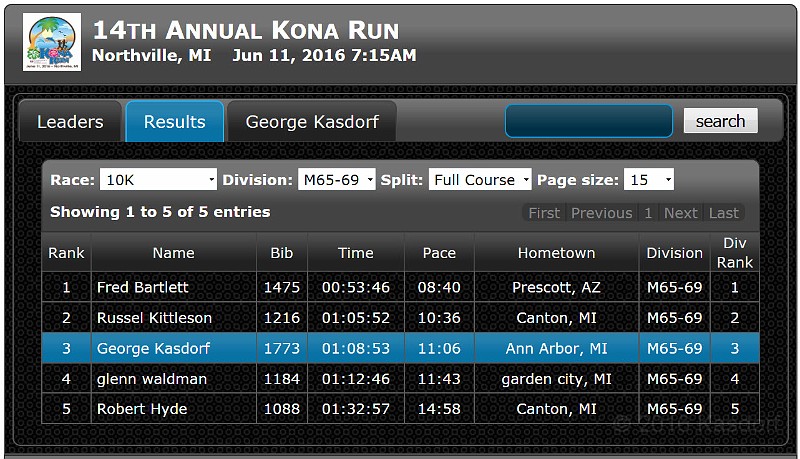Click the Previous page button
800x459 pixels.
pyautogui.click(x=601, y=213)
